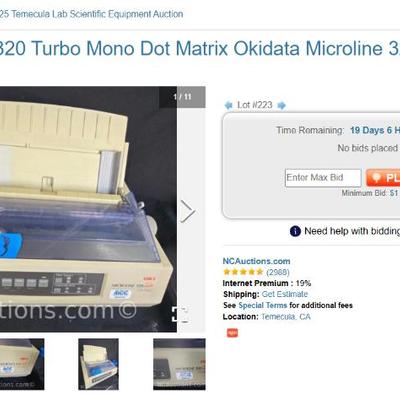The height and width of the screenshot is (400, 400).
Task: Open Temecula Lab Scientific Equipment Auction breadcrumb
Action: click(91, 14)
